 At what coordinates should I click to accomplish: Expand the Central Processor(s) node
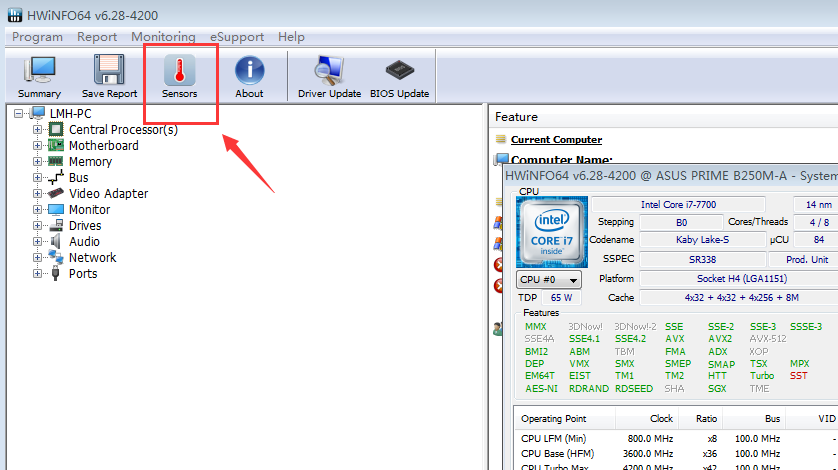coord(37,129)
